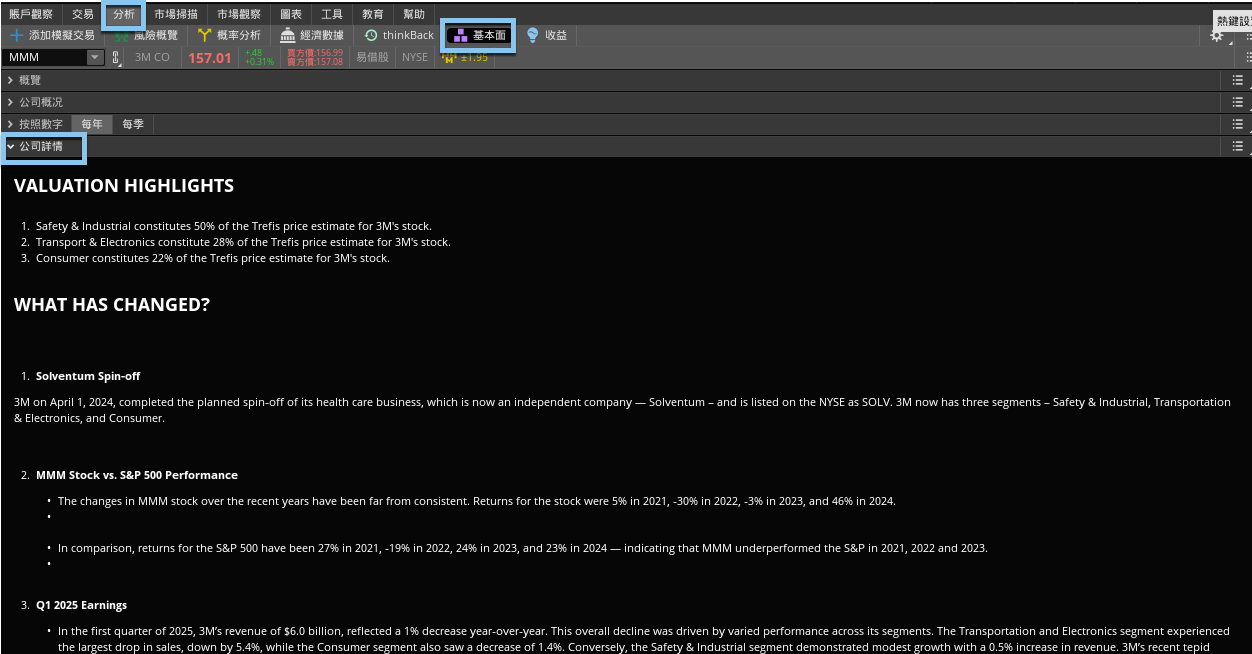Viewport: 1252px width, 654px height.
Task: Open the list menu icon on the 公司詳情 row
Action: click(1238, 146)
